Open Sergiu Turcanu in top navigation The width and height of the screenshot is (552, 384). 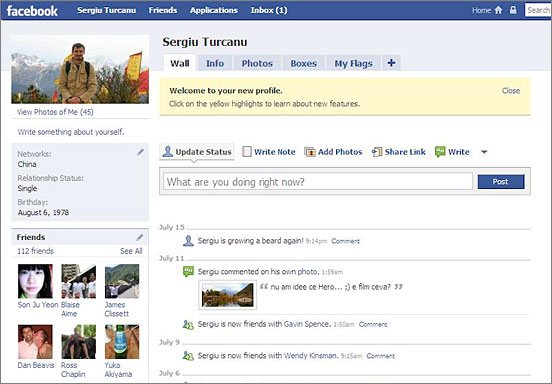coord(107,10)
